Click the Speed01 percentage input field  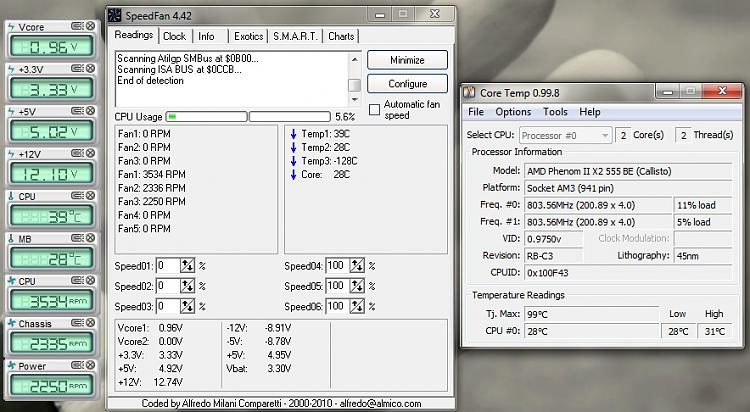(x=168, y=266)
